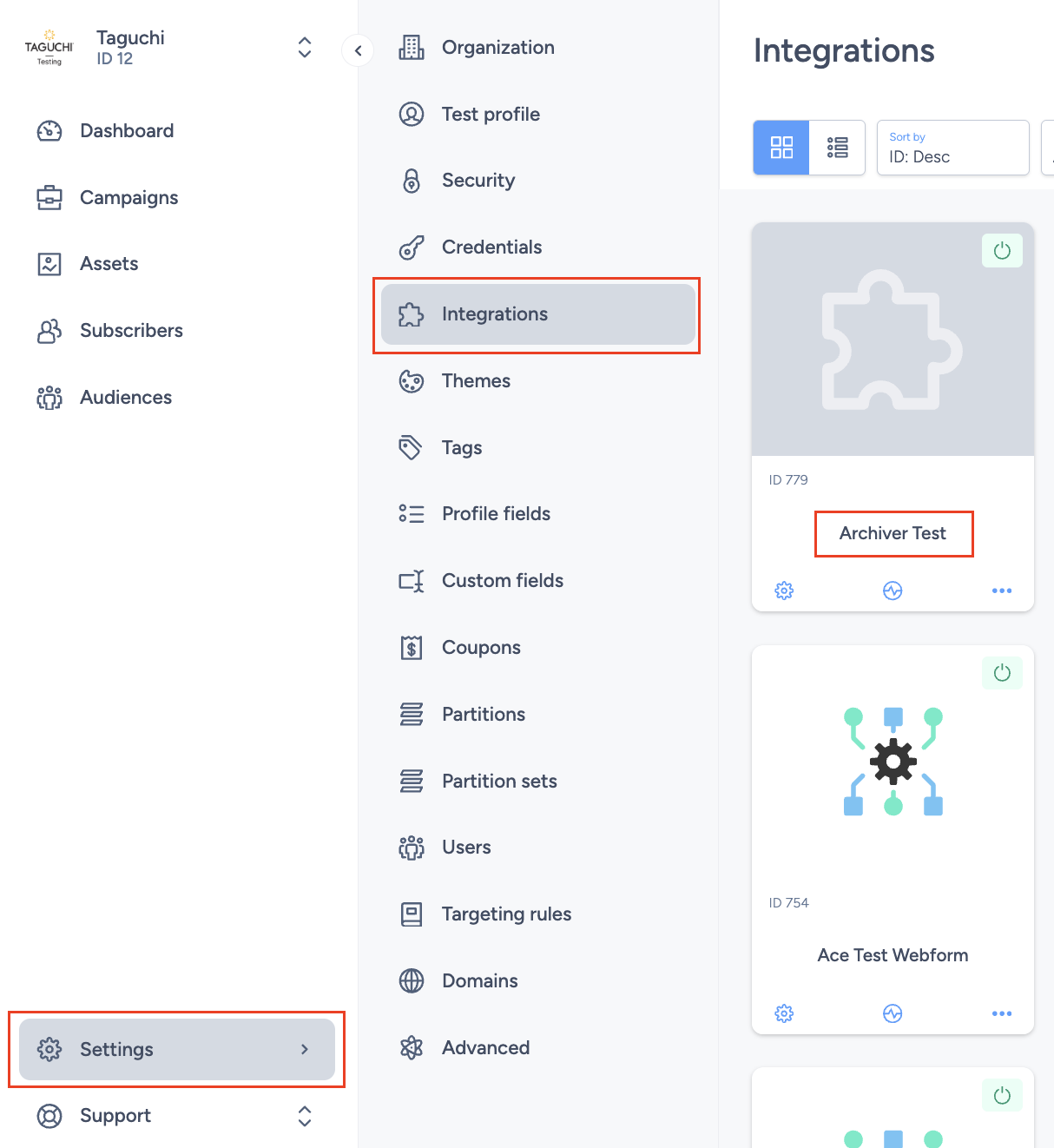Image resolution: width=1054 pixels, height=1148 pixels.
Task: Open the Sort by dropdown
Action: tap(952, 148)
